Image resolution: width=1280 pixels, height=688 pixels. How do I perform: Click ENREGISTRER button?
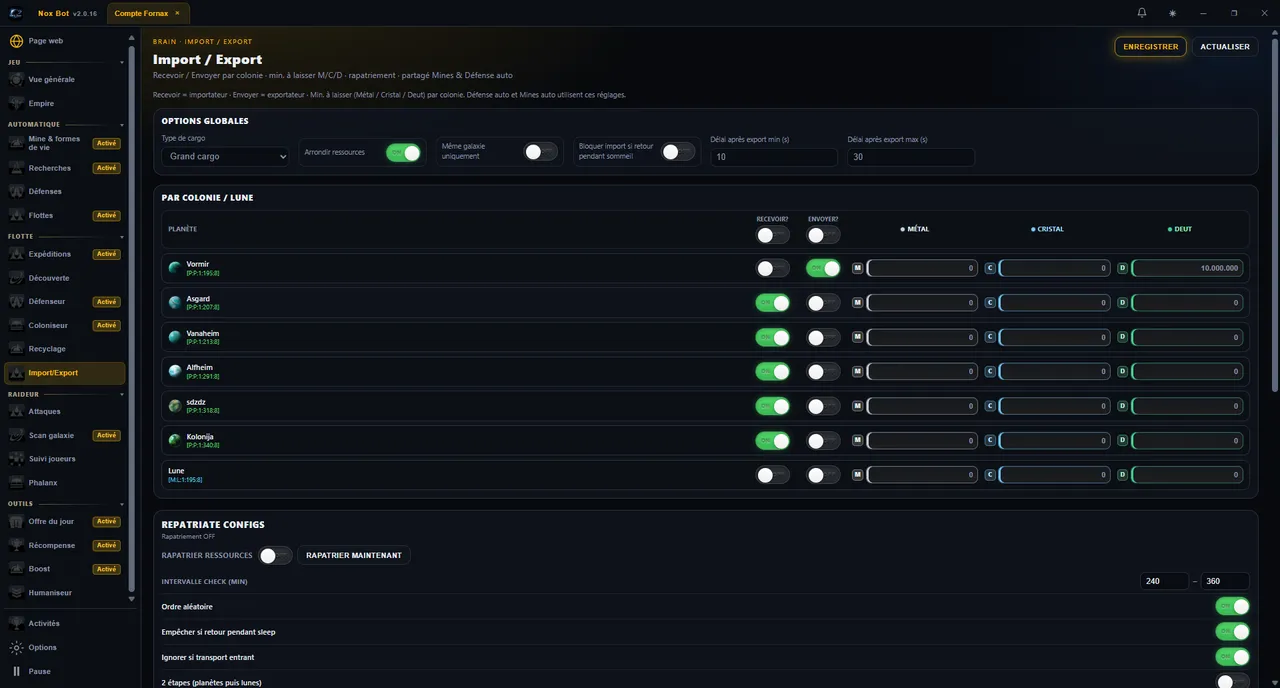[1150, 46]
